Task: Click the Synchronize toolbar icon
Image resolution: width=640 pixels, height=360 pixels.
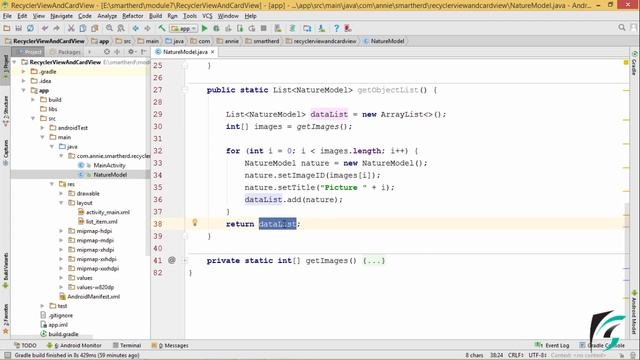Action: coord(30,28)
